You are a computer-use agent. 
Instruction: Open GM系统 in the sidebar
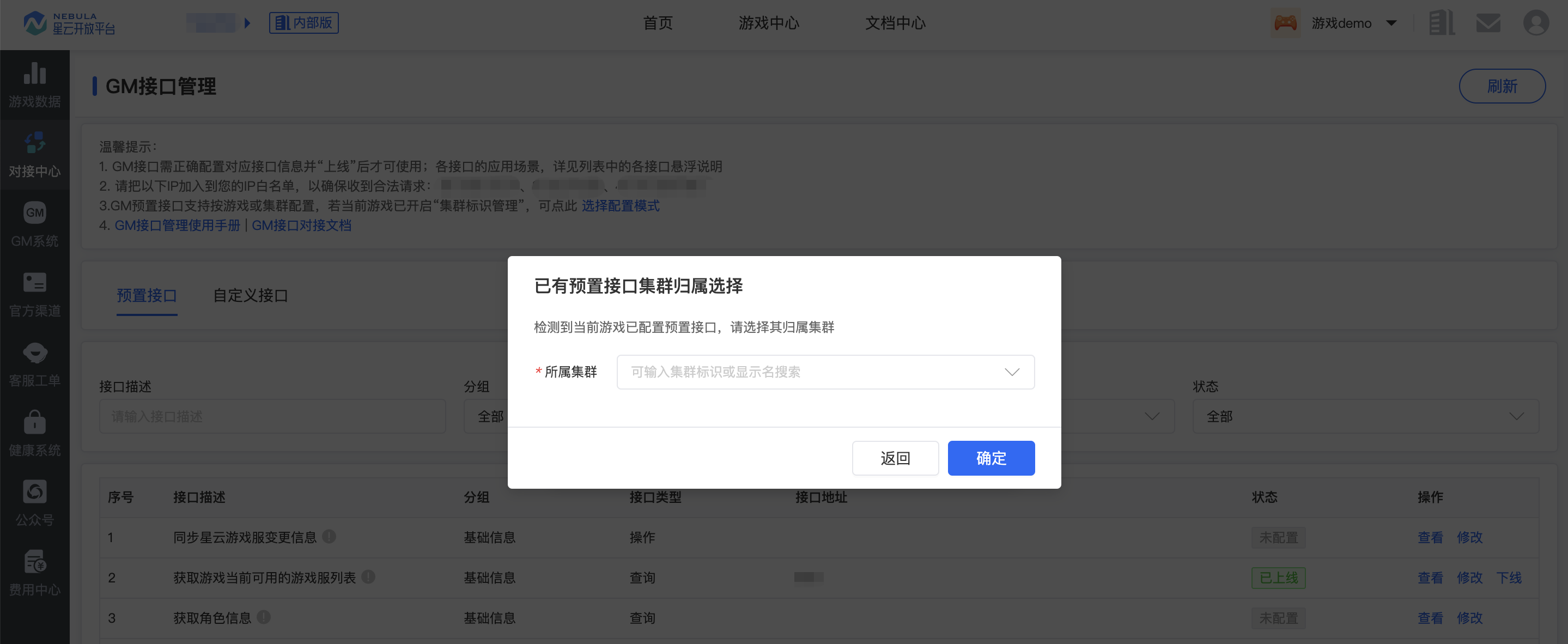35,225
